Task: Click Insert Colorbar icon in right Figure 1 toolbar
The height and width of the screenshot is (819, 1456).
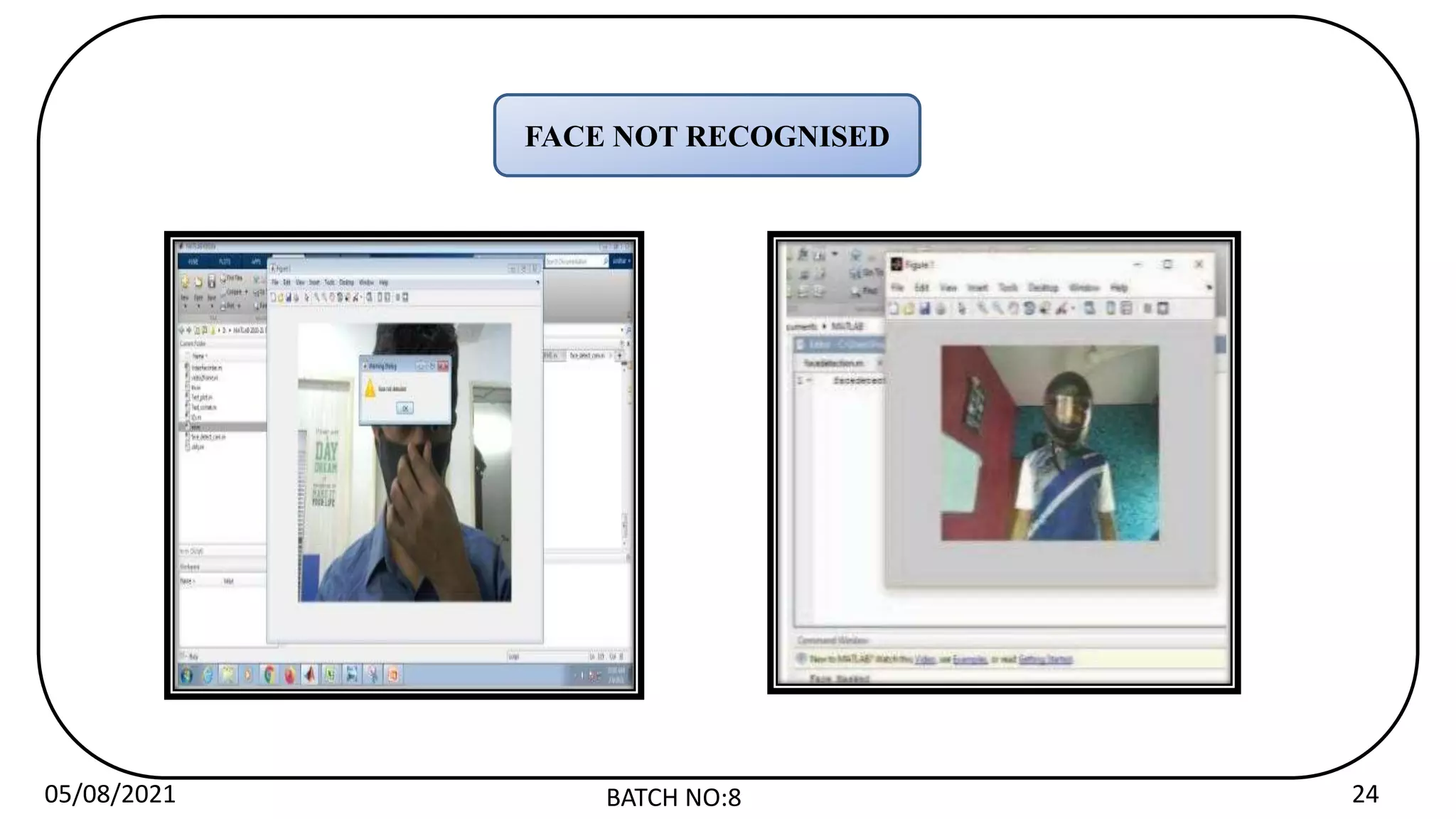Action: pyautogui.click(x=1110, y=309)
